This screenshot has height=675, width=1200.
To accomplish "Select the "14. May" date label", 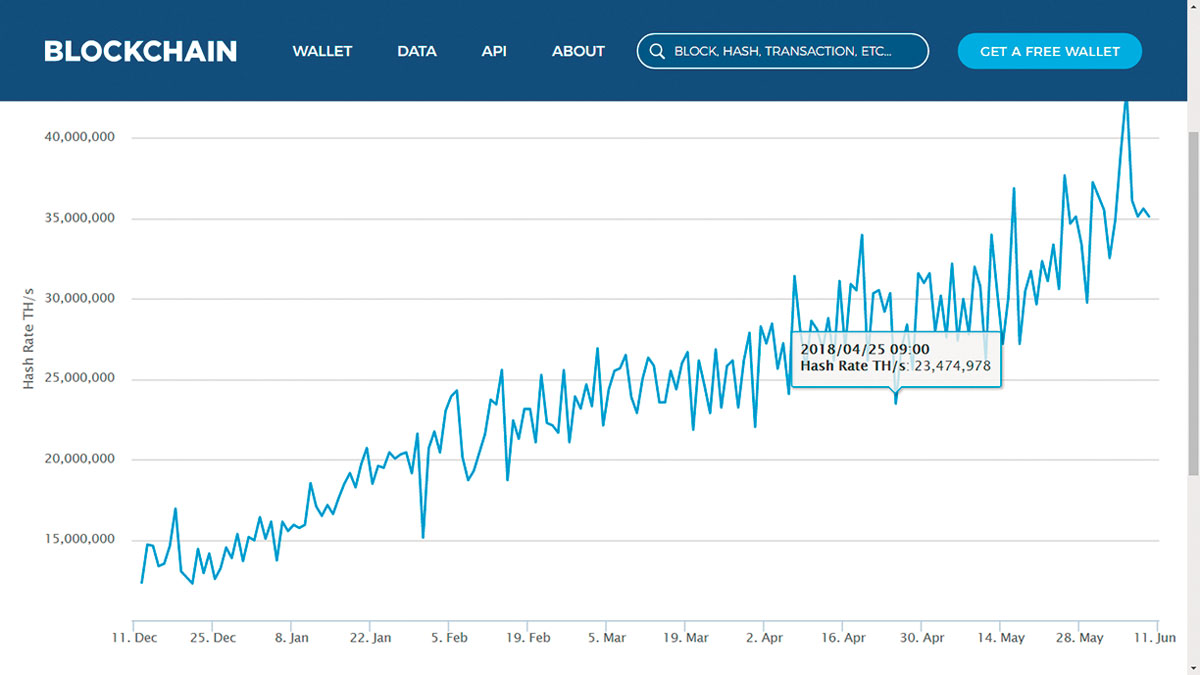I will point(1001,637).
